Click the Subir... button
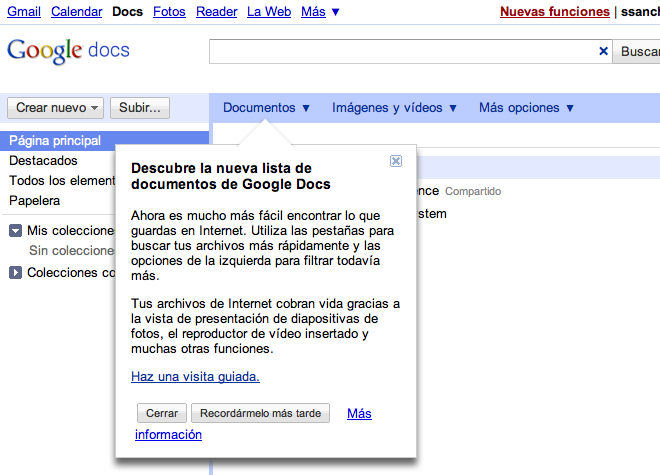 click(140, 108)
